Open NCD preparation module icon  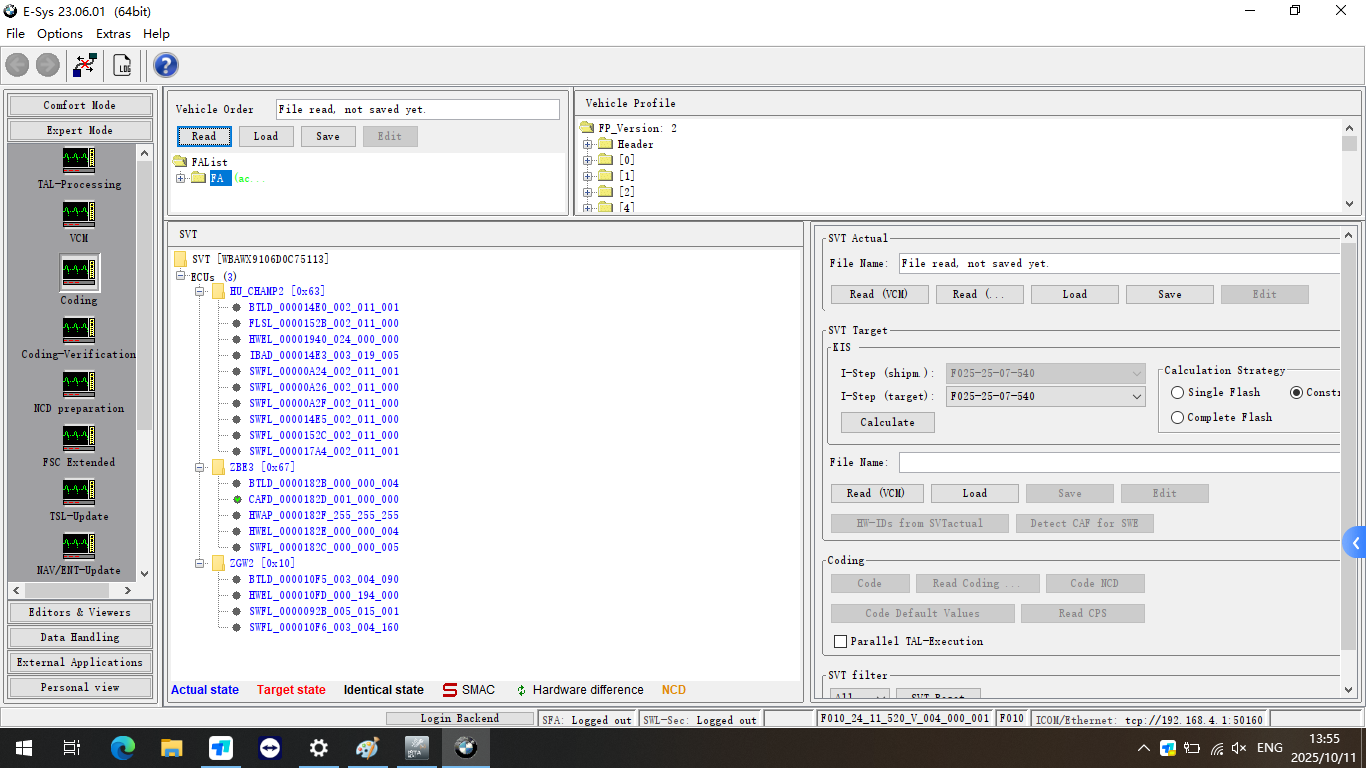point(79,384)
